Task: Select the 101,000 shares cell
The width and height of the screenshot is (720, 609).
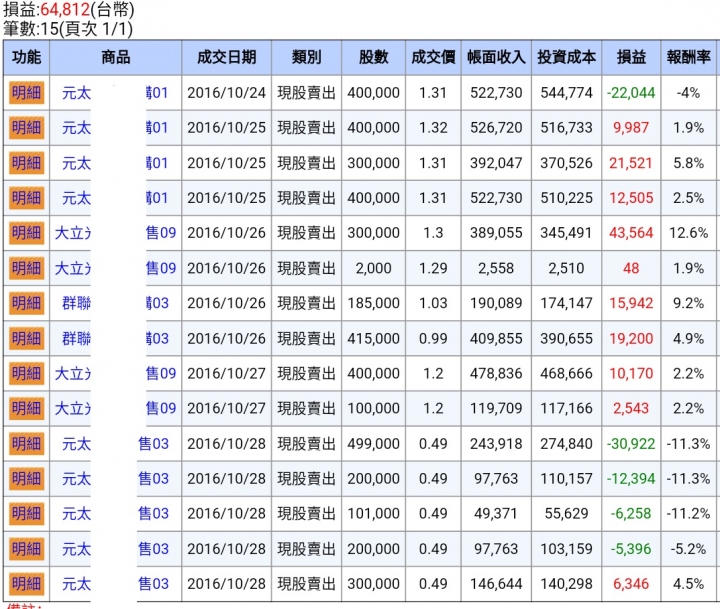Action: (373, 513)
